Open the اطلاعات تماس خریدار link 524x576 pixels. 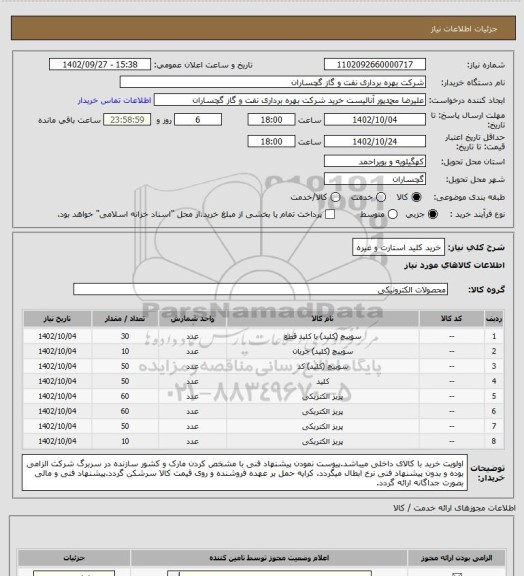click(115, 100)
